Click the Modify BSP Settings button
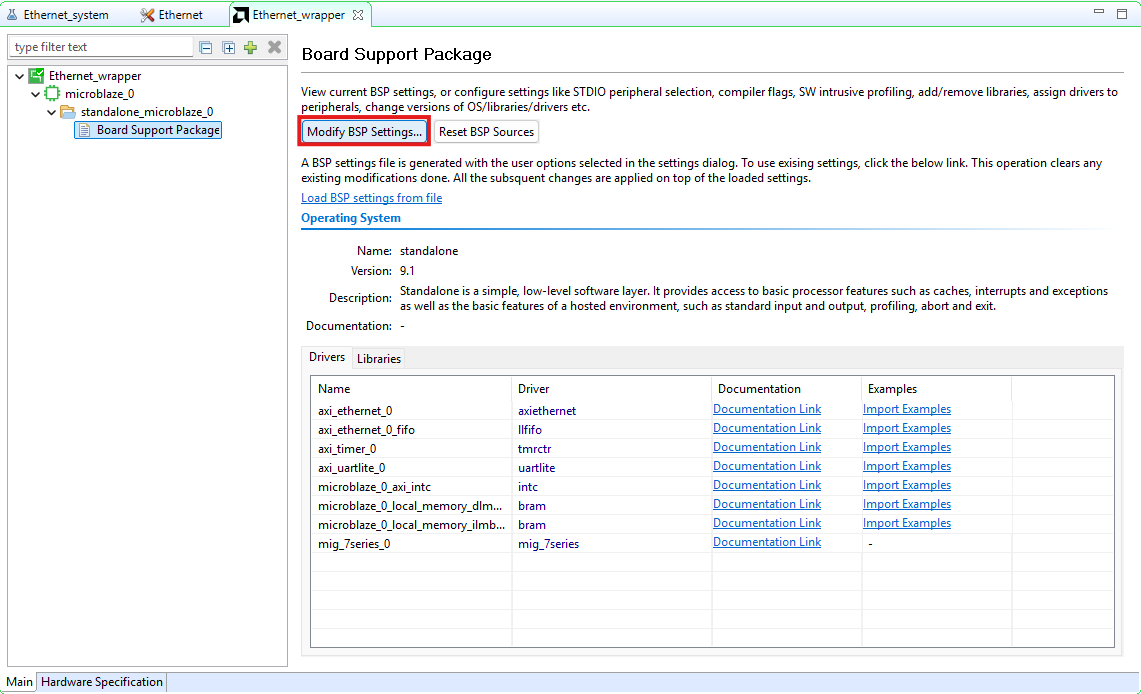This screenshot has width=1141, height=694. [x=365, y=132]
